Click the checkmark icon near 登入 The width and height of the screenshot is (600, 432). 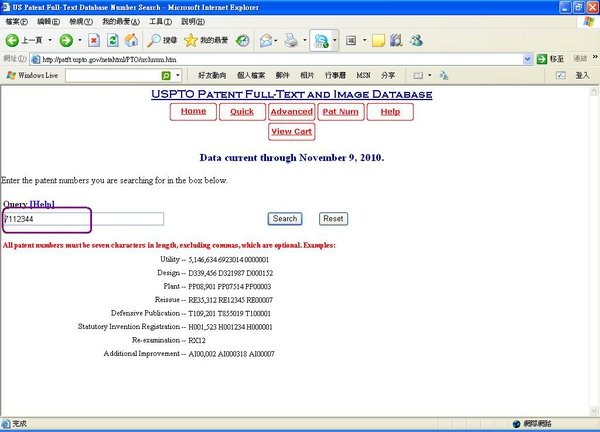point(561,75)
